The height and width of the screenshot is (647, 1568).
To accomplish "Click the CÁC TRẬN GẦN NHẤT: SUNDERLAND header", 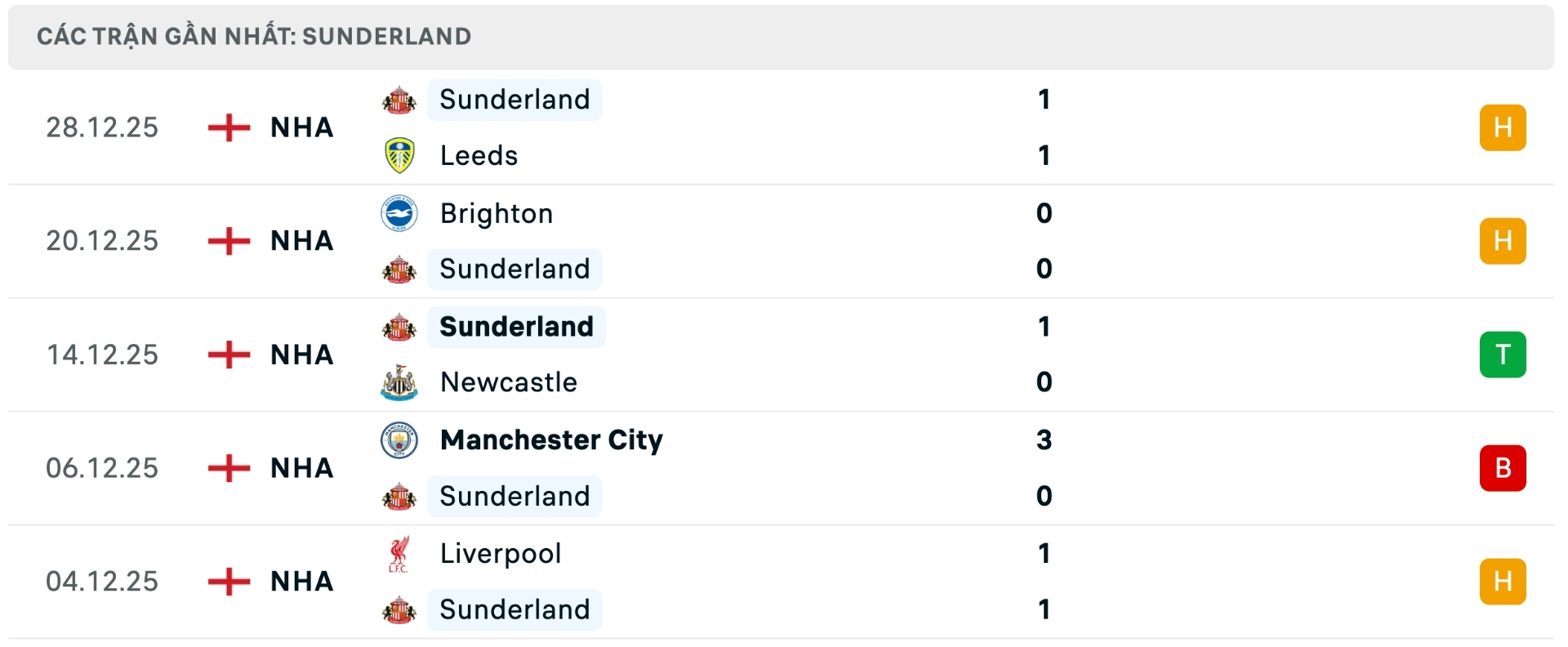I will tap(255, 36).
